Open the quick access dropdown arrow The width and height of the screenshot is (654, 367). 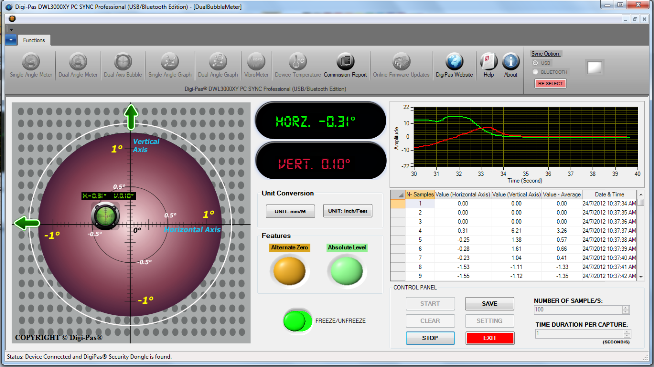pyautogui.click(x=11, y=30)
